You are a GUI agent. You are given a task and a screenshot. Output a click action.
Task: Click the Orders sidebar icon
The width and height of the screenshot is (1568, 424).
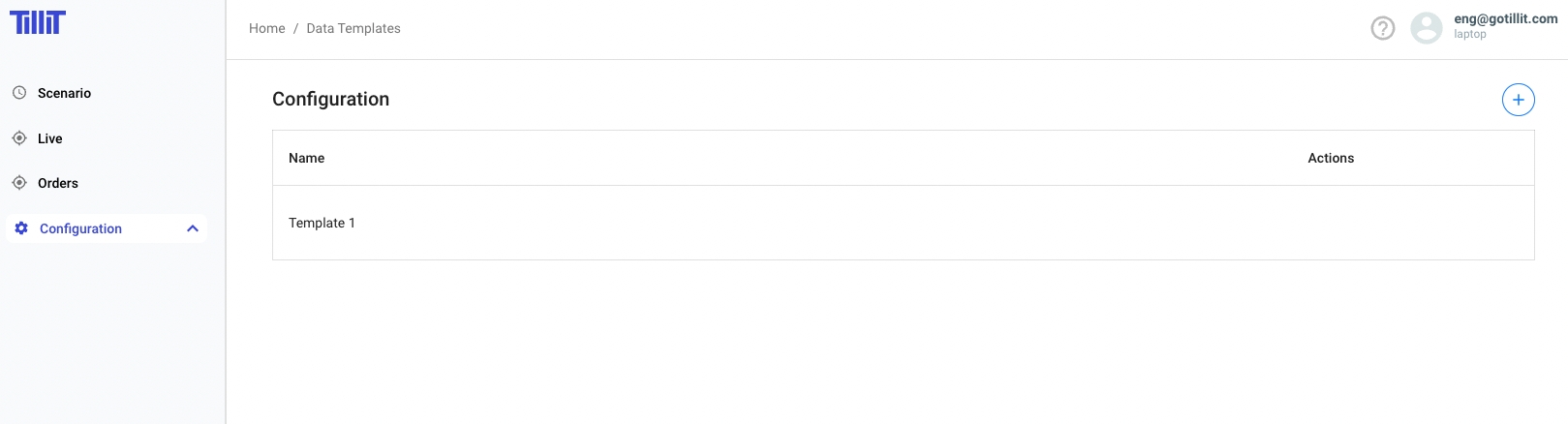19,183
